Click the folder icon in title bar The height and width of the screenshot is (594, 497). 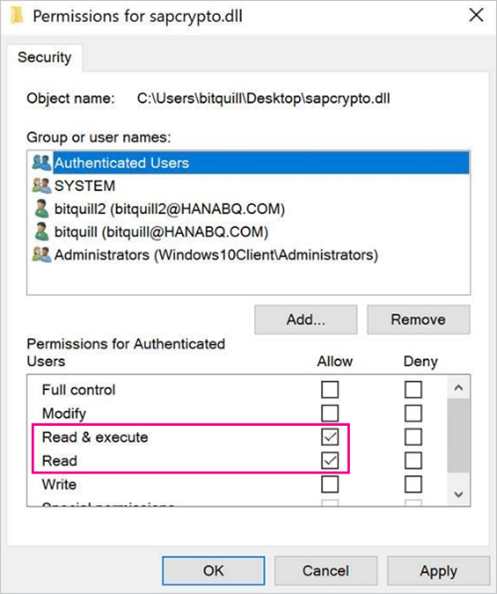click(17, 16)
